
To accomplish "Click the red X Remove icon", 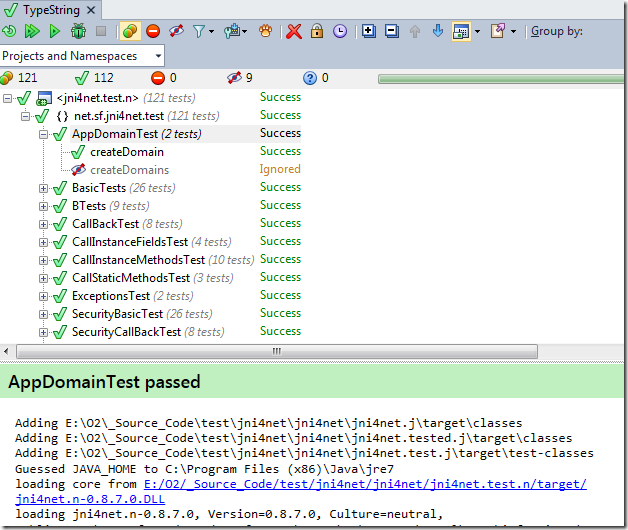I will pos(294,32).
